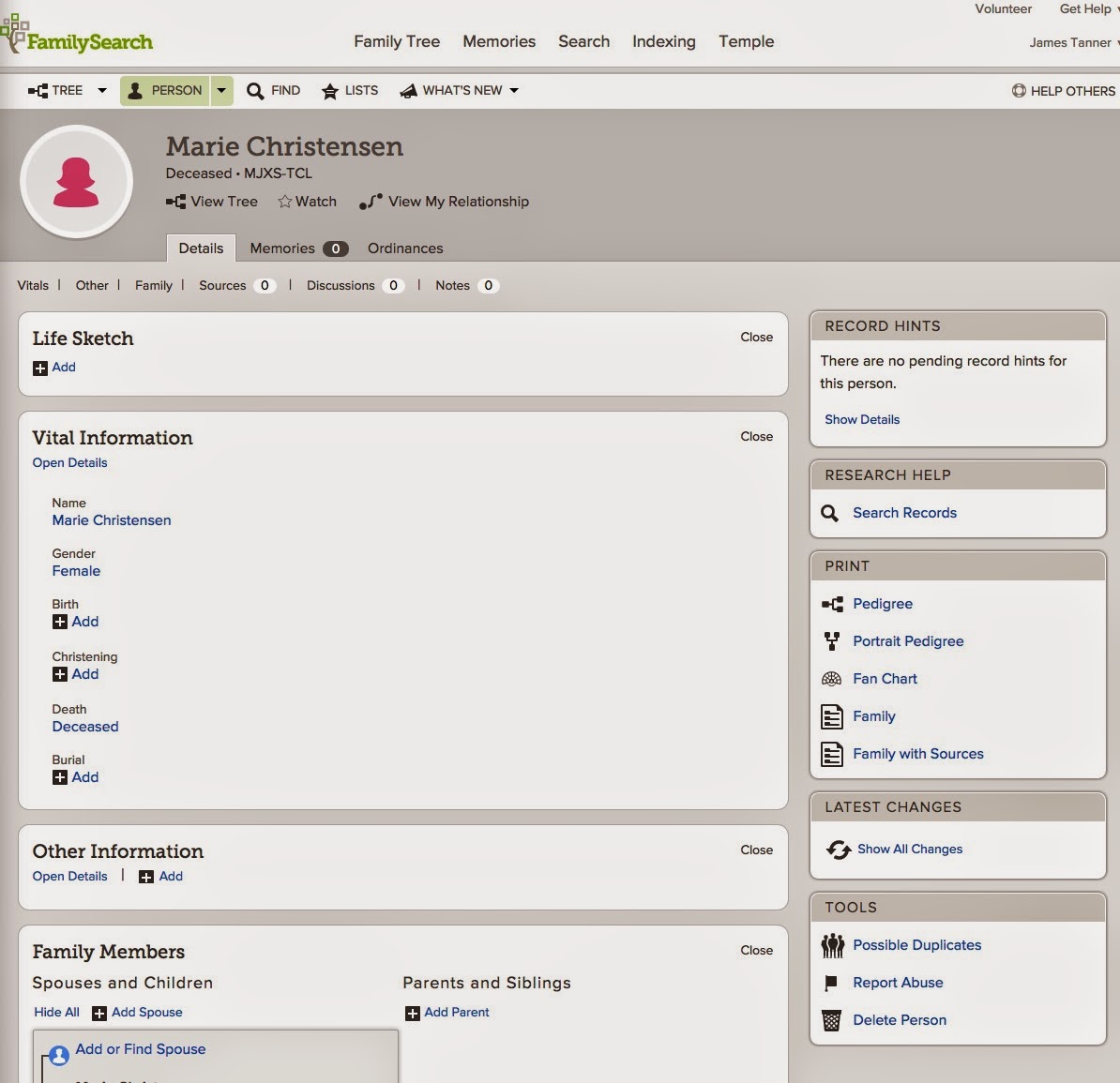Open the Fan Chart icon
1120x1083 pixels.
coord(831,679)
